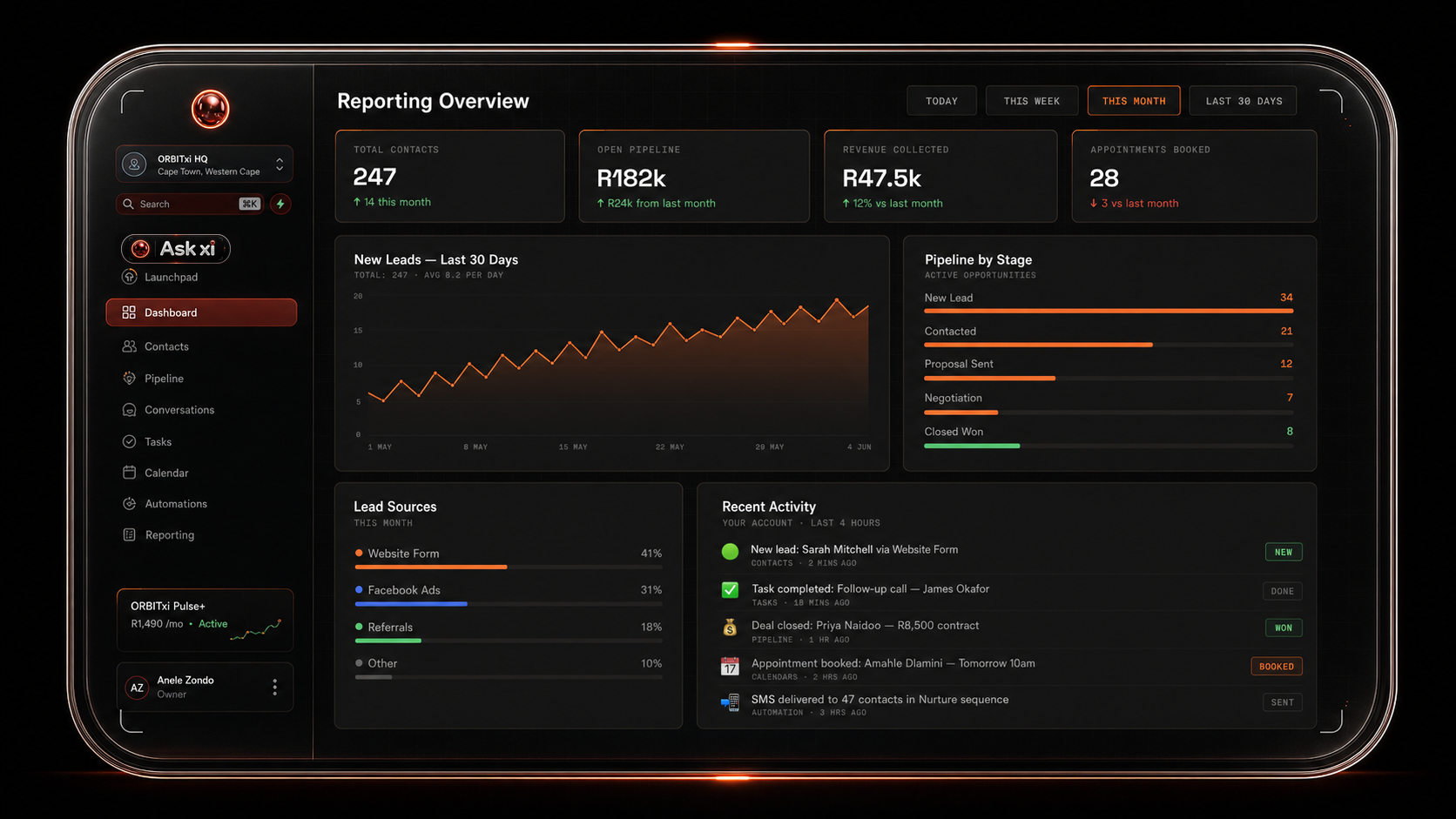Click the search magnifier icon
This screenshot has width=1456, height=819.
(129, 204)
